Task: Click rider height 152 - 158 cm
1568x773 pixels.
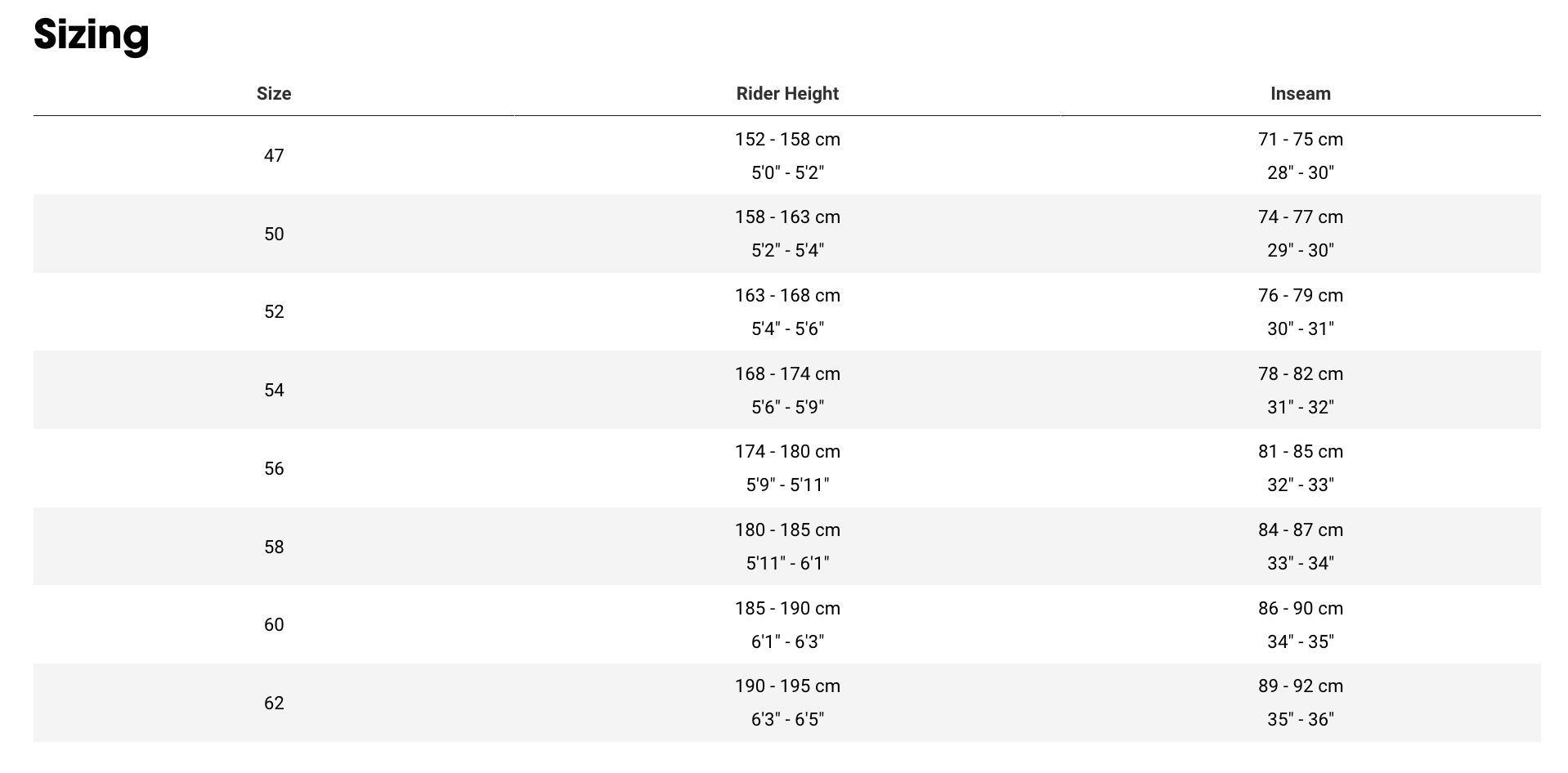Action: coord(787,140)
